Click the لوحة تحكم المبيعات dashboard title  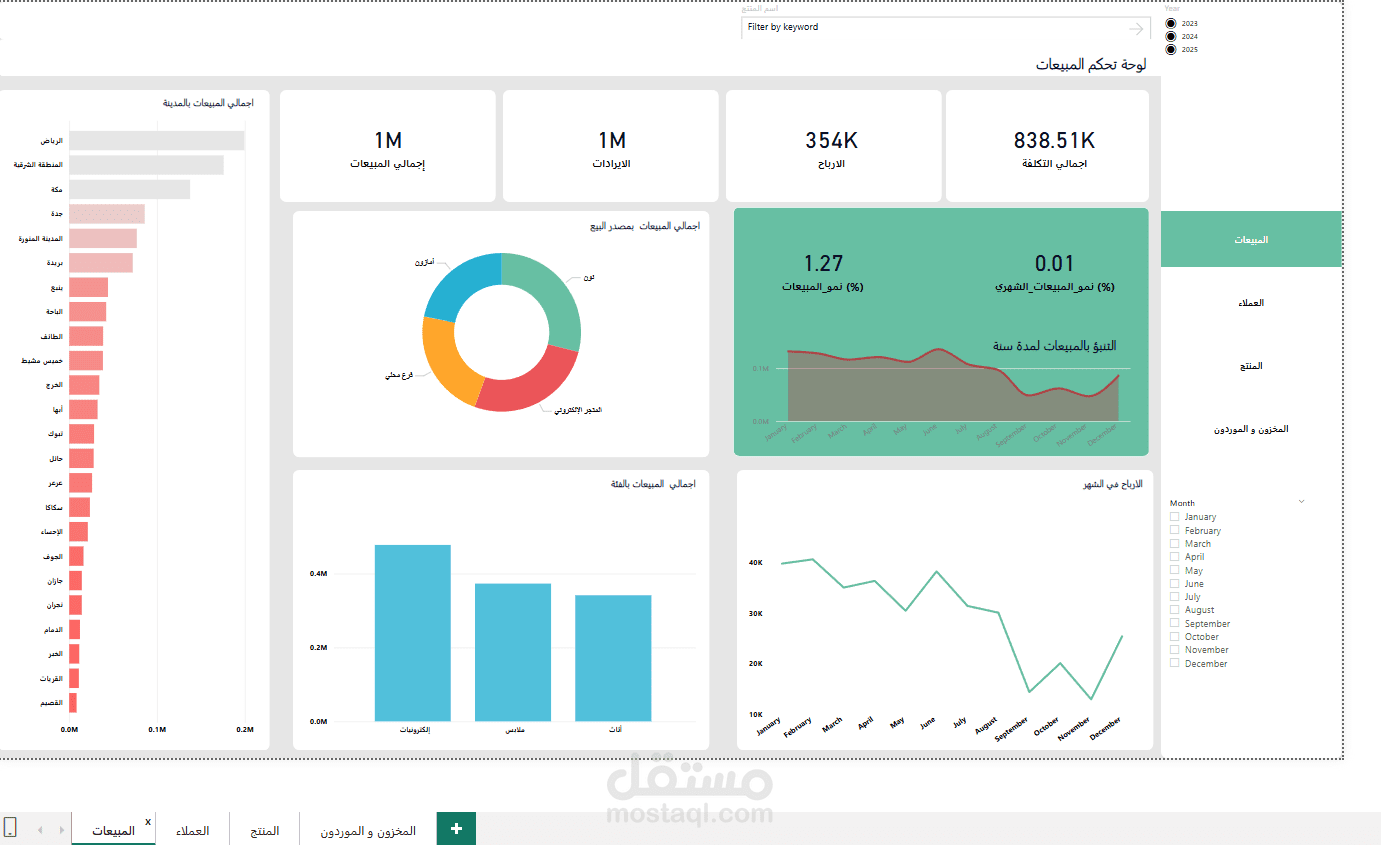coord(1091,64)
